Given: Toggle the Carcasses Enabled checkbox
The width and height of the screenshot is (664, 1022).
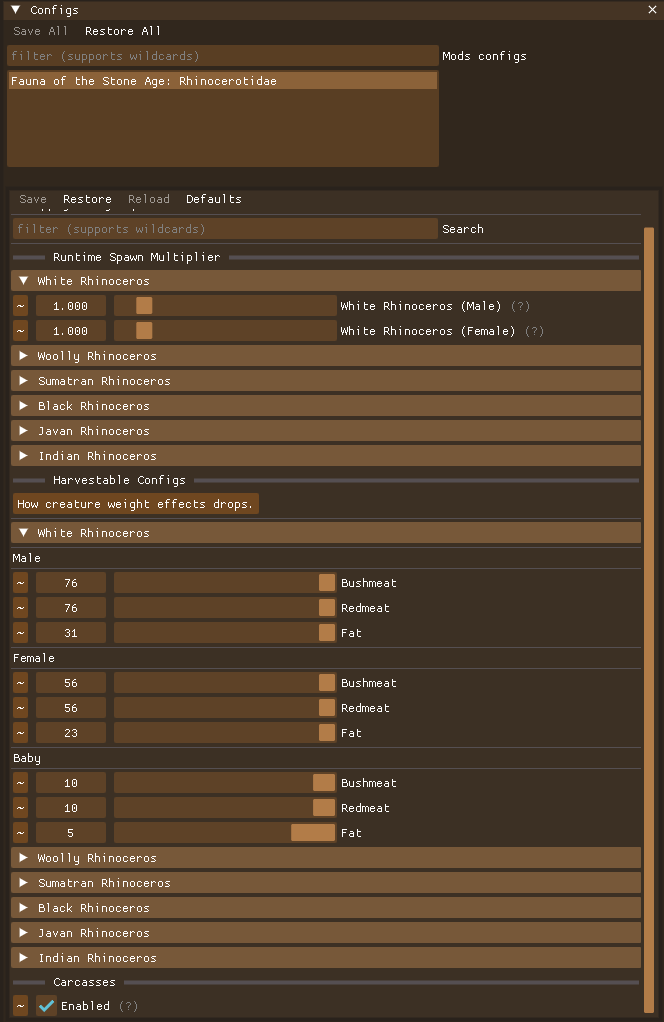Looking at the screenshot, I should (46, 1006).
